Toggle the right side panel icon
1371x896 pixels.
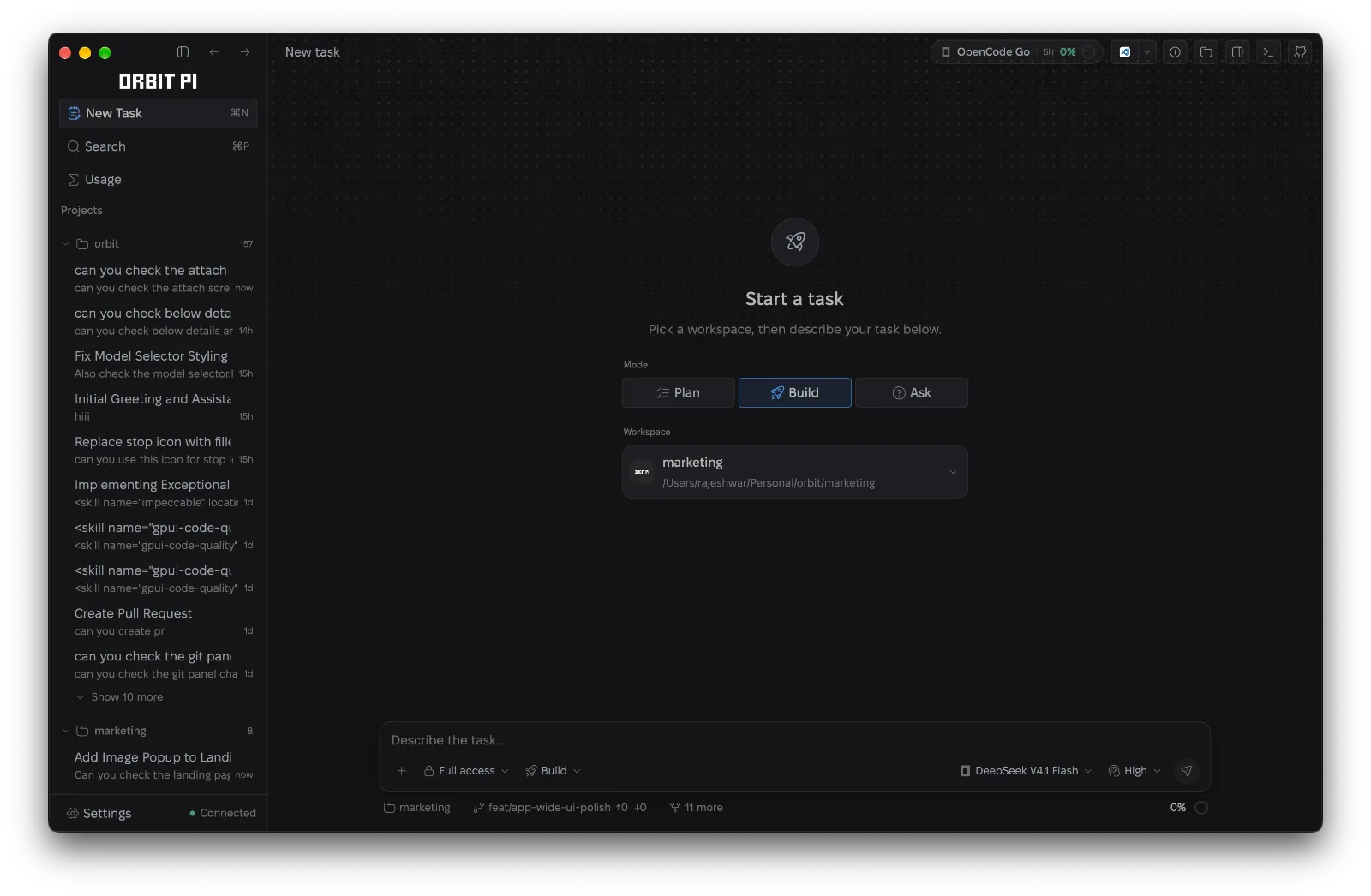1237,52
